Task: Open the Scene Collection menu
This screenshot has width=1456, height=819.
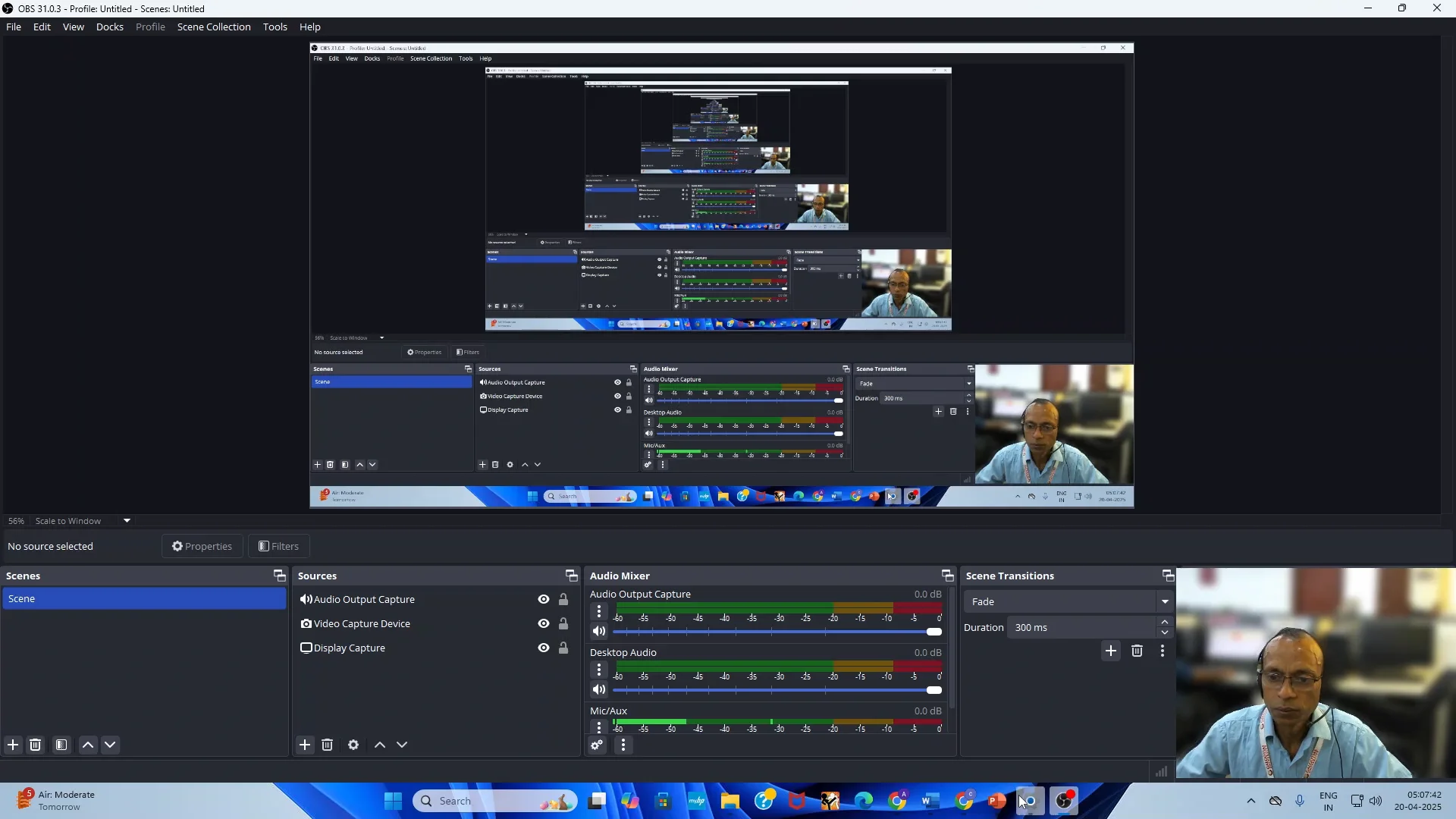Action: [214, 27]
